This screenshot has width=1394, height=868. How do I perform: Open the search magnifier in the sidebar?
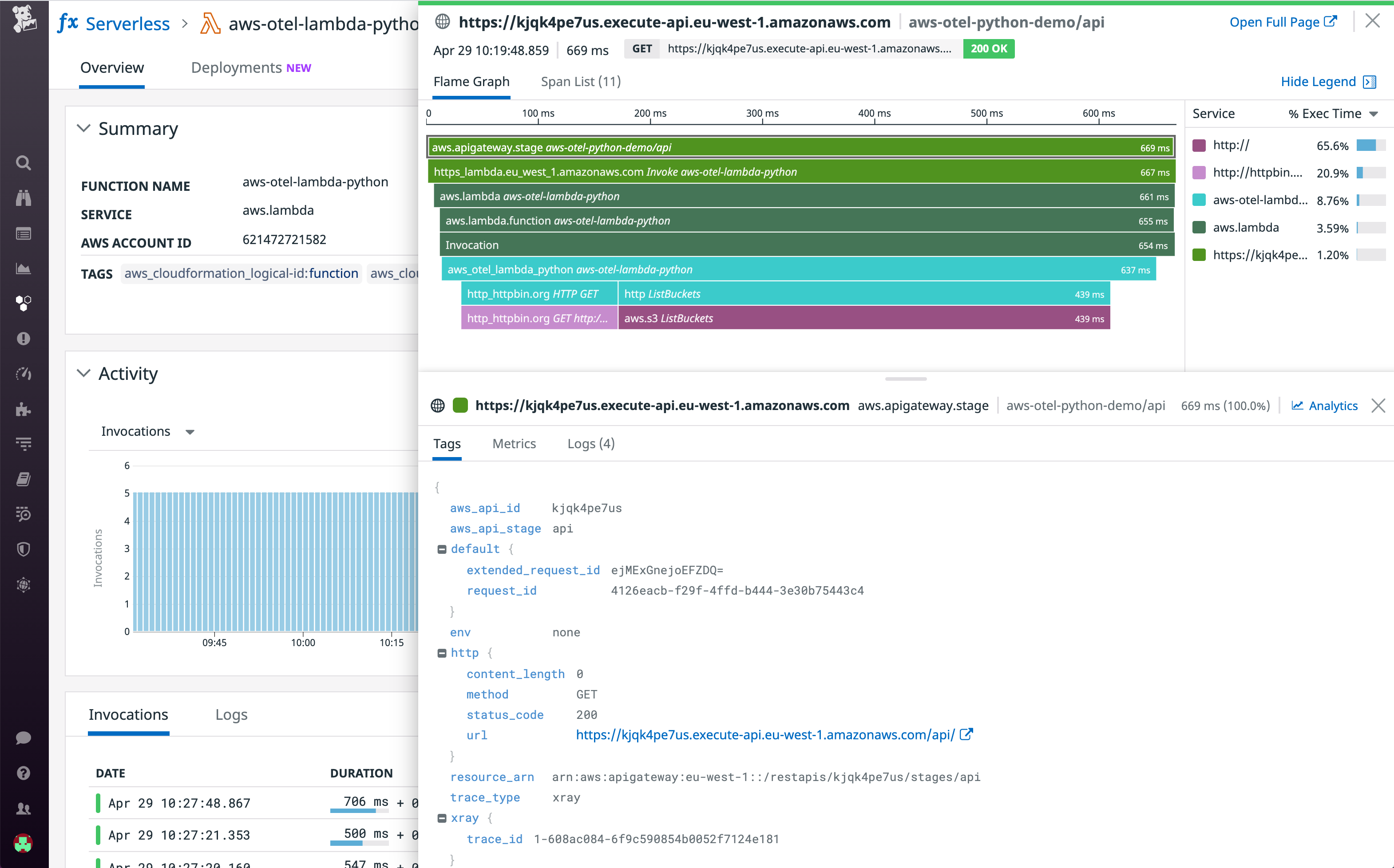[24, 163]
